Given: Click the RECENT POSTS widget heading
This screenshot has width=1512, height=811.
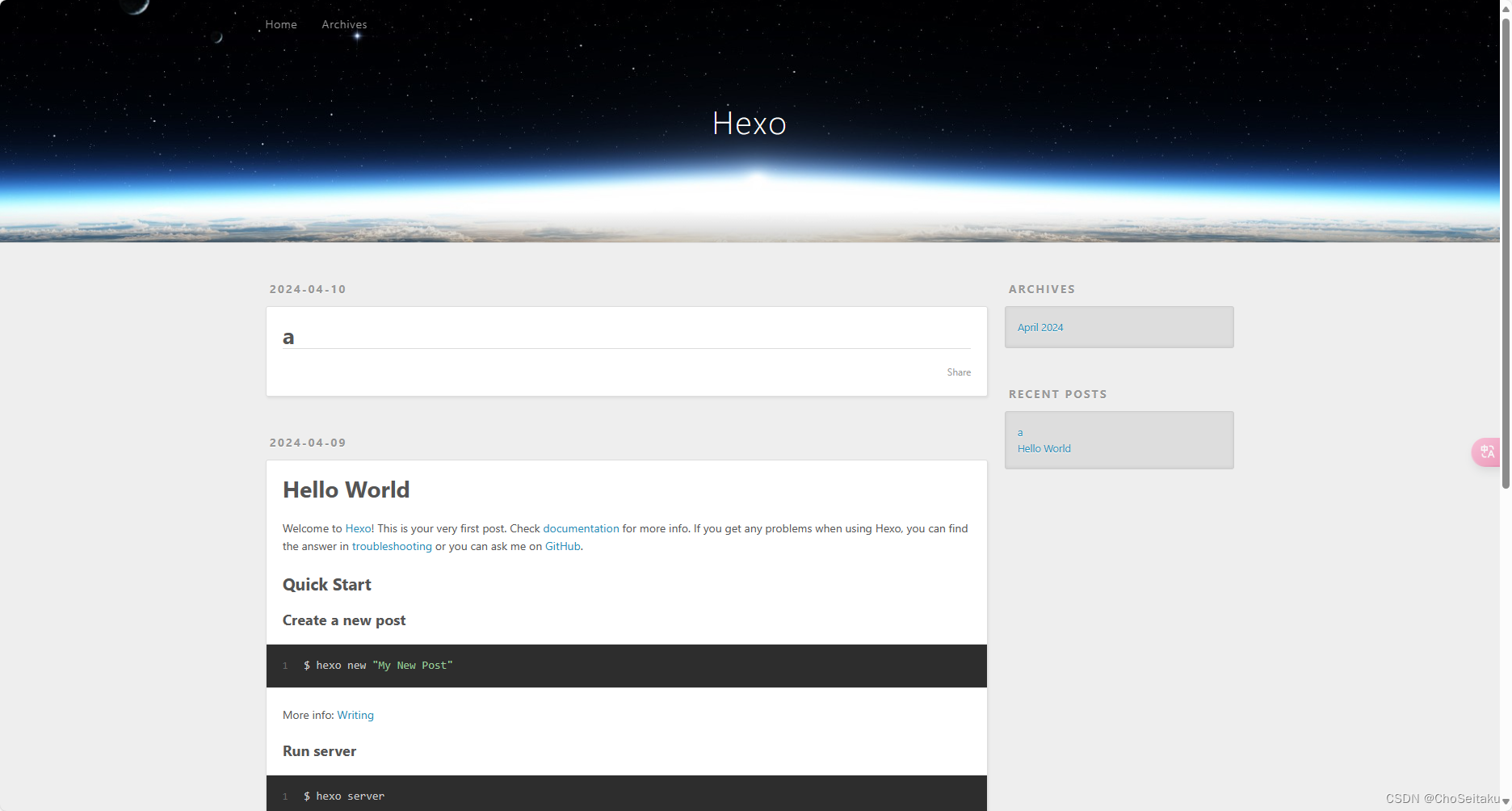Looking at the screenshot, I should tap(1058, 394).
